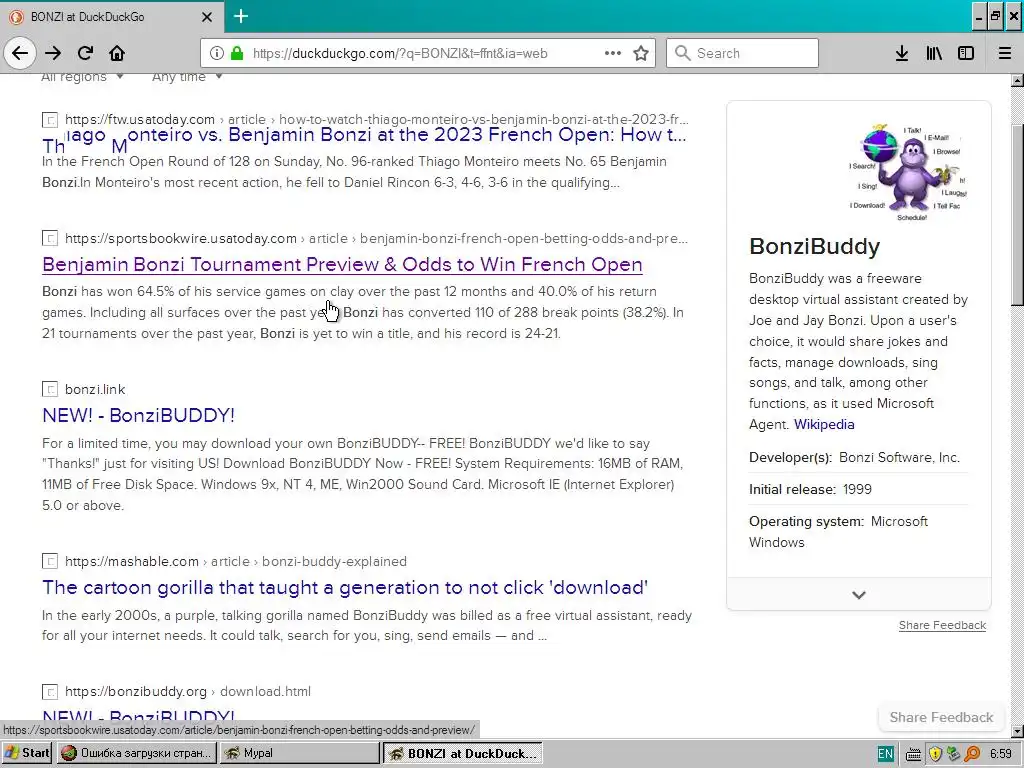The width and height of the screenshot is (1024, 768).
Task: Open page actions three-dot menu
Action: pyautogui.click(x=613, y=53)
